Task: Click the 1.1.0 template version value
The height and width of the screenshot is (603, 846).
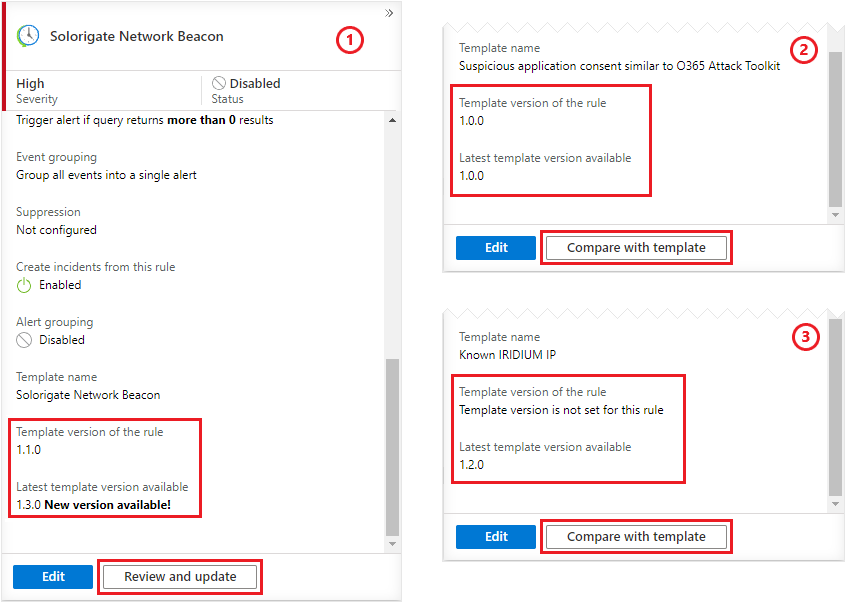Action: click(29, 450)
